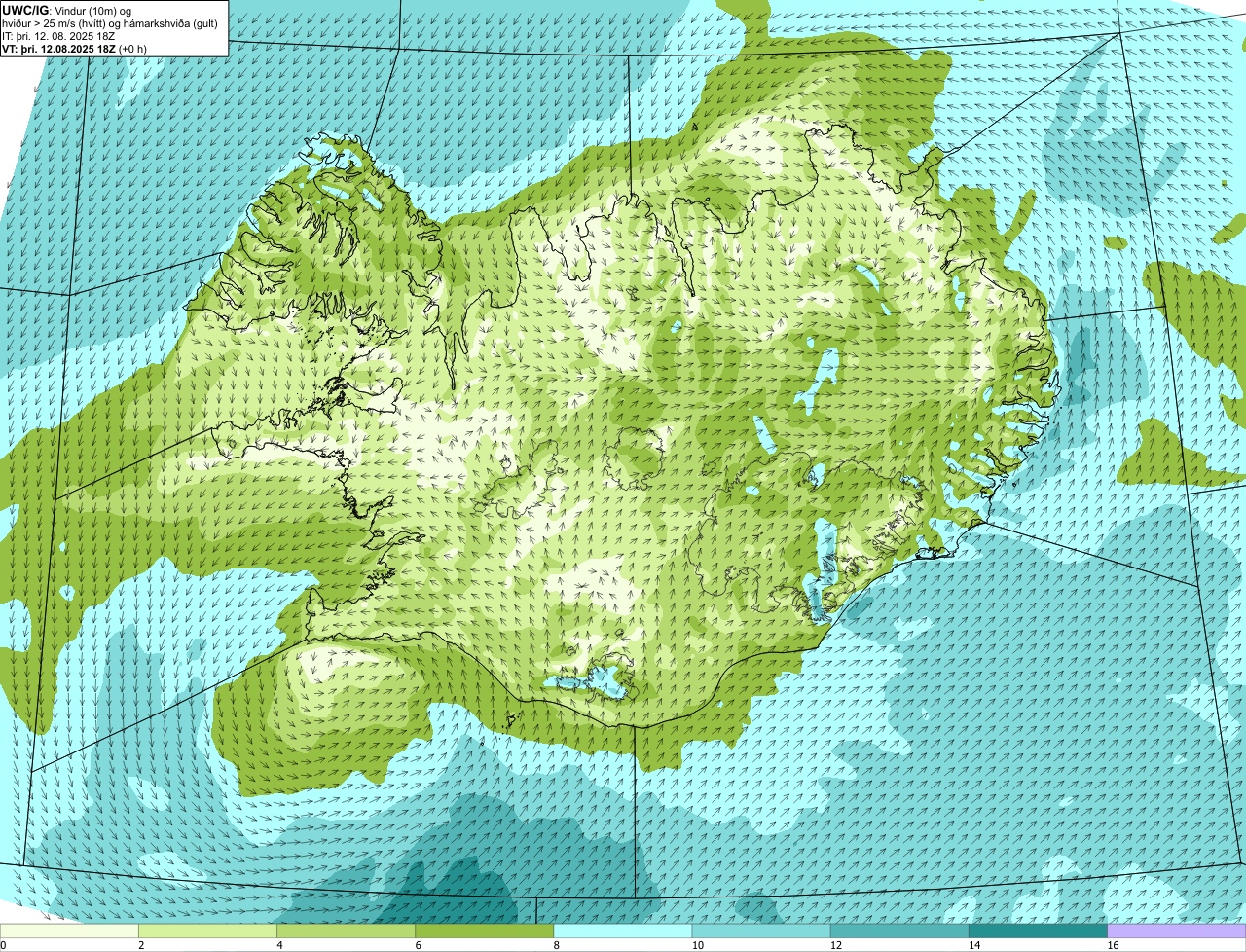The width and height of the screenshot is (1246, 952).
Task: Click the dark teal 14–16 m/s legend swatch
Action: pyautogui.click(x=1039, y=931)
